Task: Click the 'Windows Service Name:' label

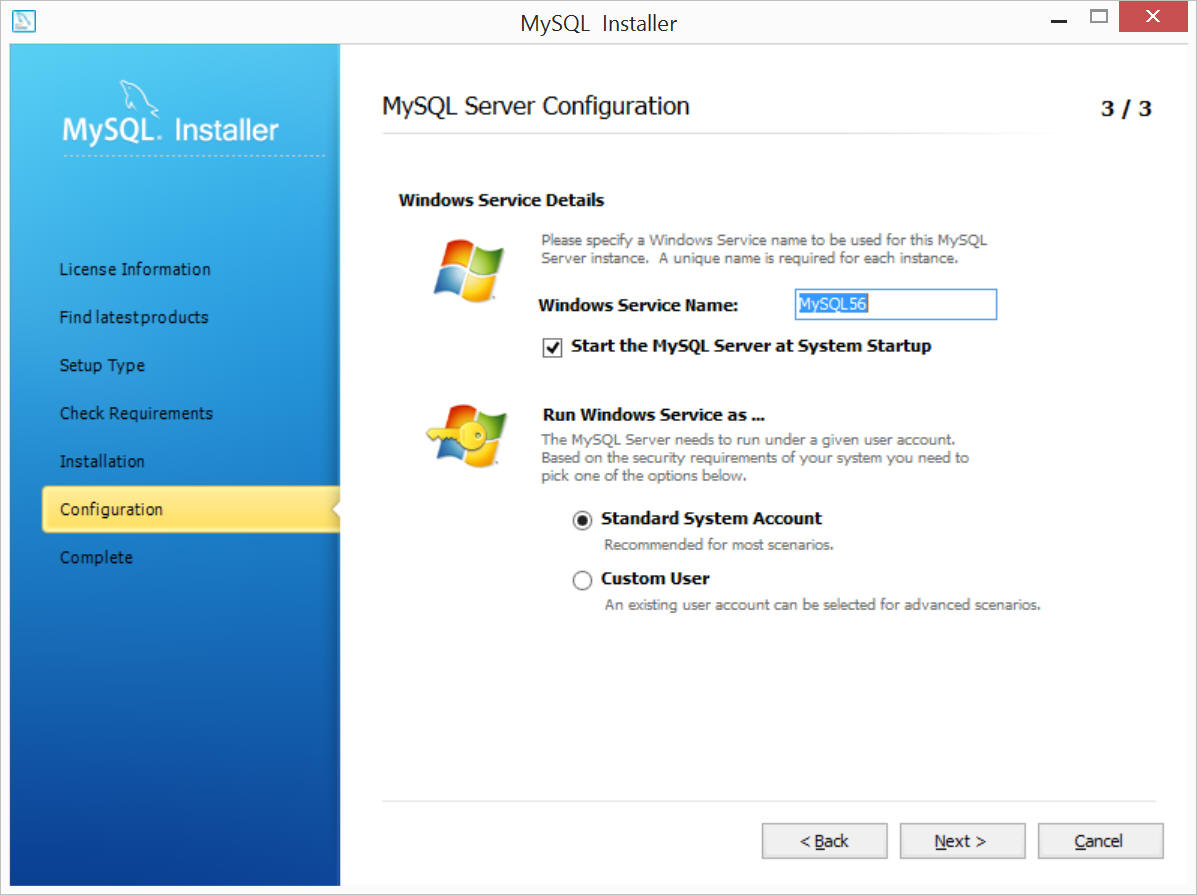Action: pyautogui.click(x=638, y=305)
